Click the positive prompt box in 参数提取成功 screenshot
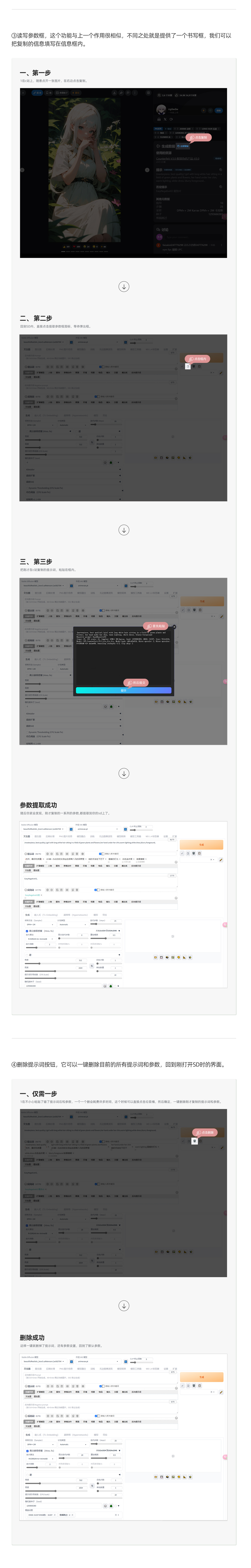This screenshot has width=251, height=1568. tap(101, 845)
